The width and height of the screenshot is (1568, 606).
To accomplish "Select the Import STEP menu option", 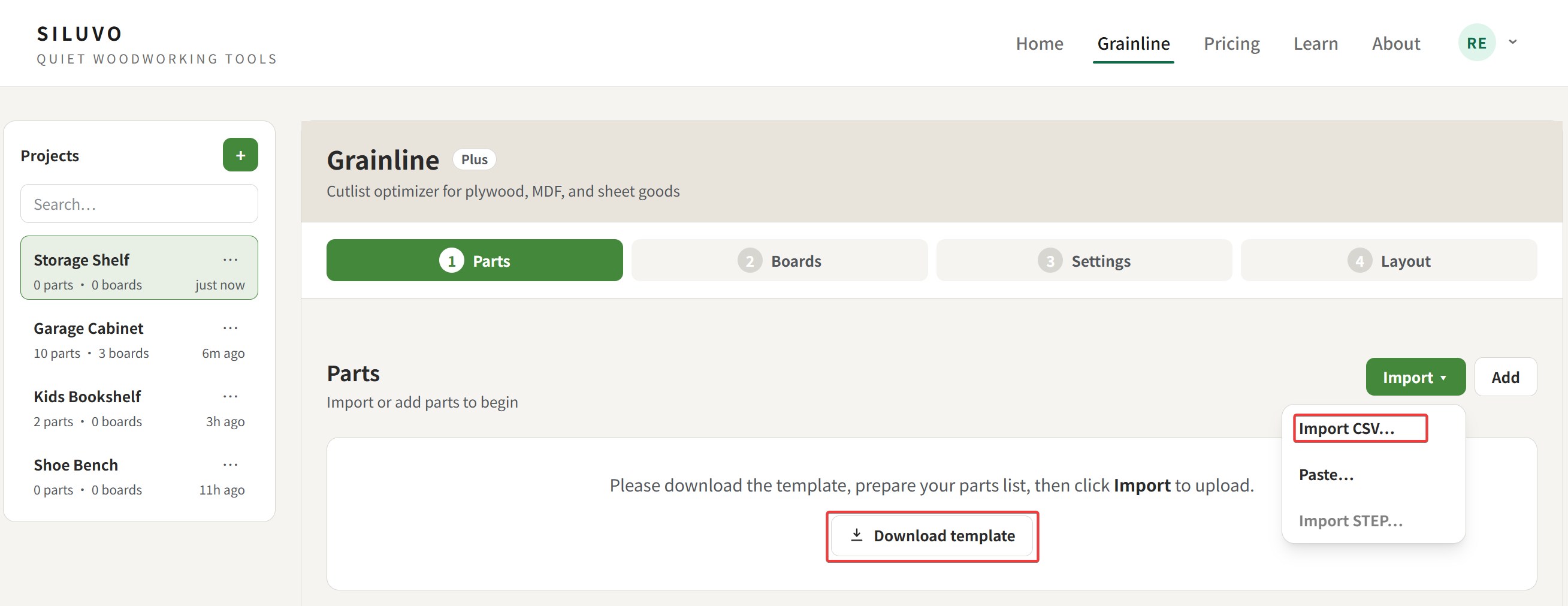I will (x=1350, y=521).
